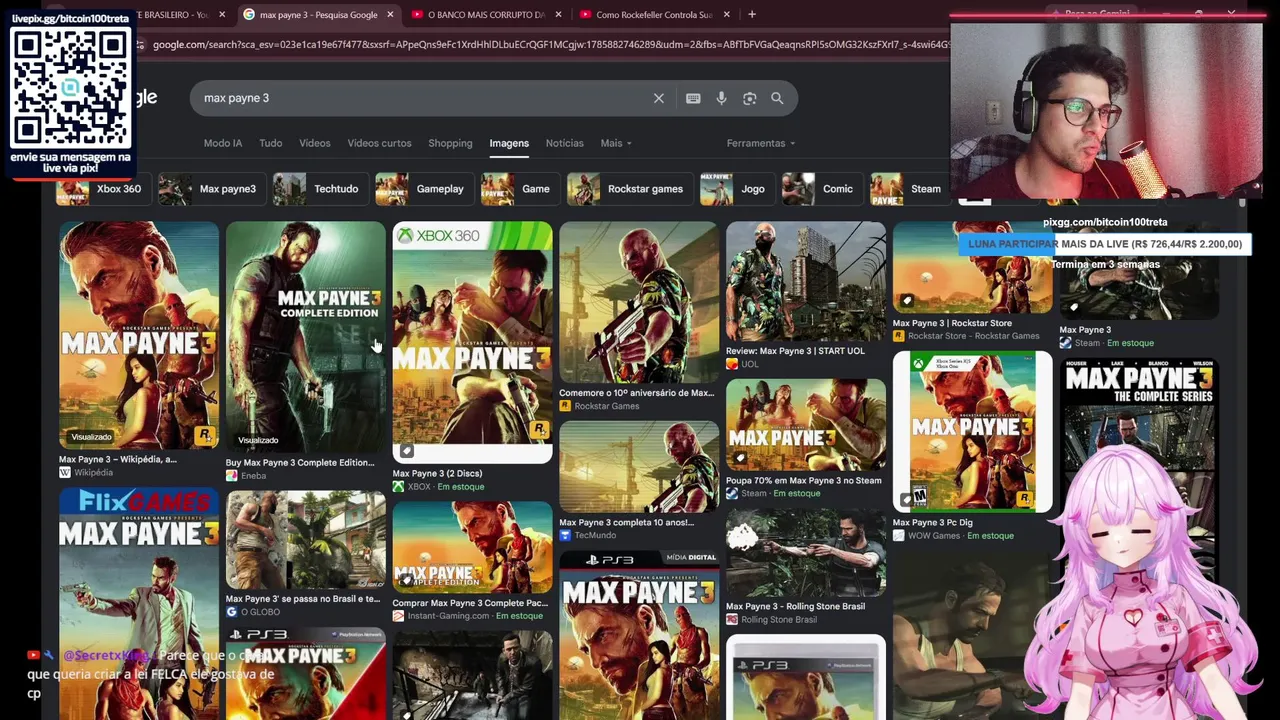Open the Xbox 360 '2 Discs' cover thumbnail

tap(472, 343)
